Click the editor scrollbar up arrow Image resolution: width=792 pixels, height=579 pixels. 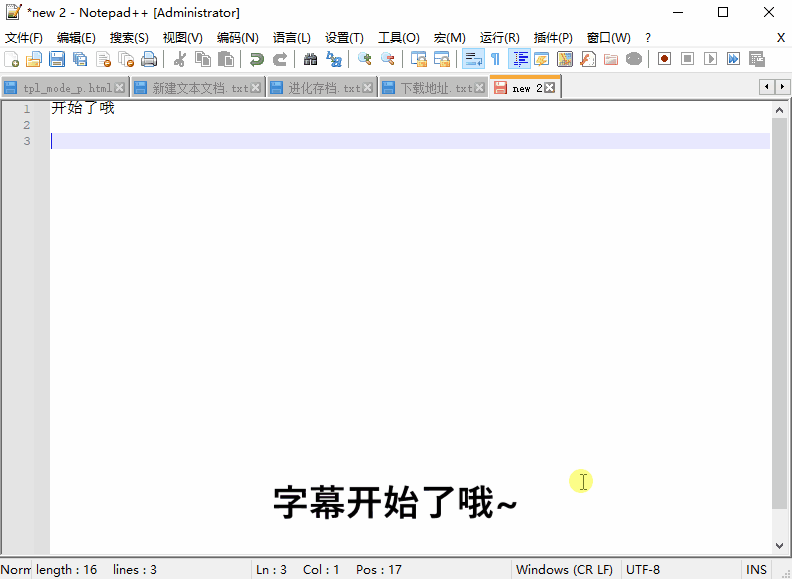coord(779,110)
